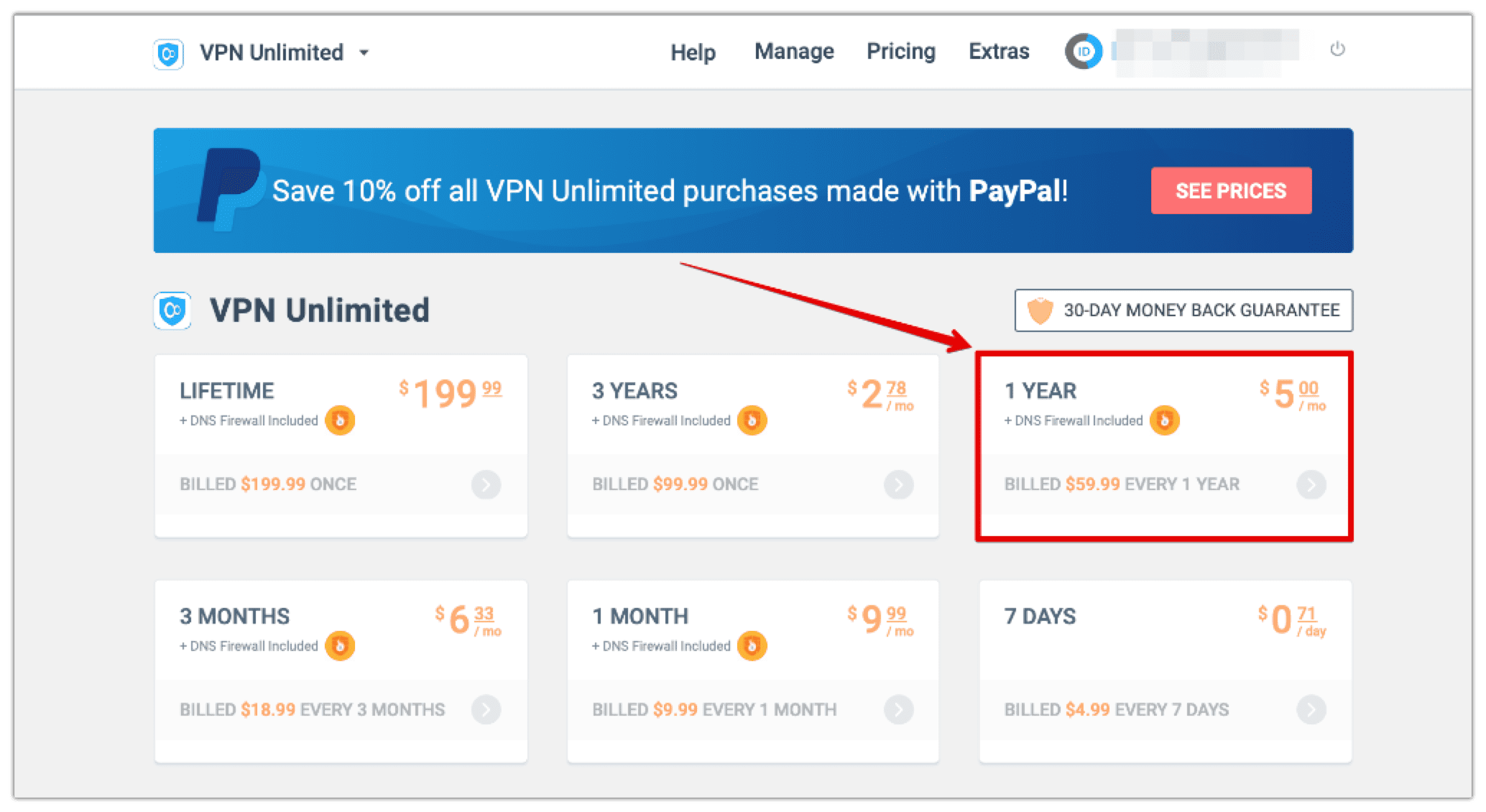Image resolution: width=1486 pixels, height=812 pixels.
Task: Expand the 3 Years plan via its arrow
Action: pos(899,485)
